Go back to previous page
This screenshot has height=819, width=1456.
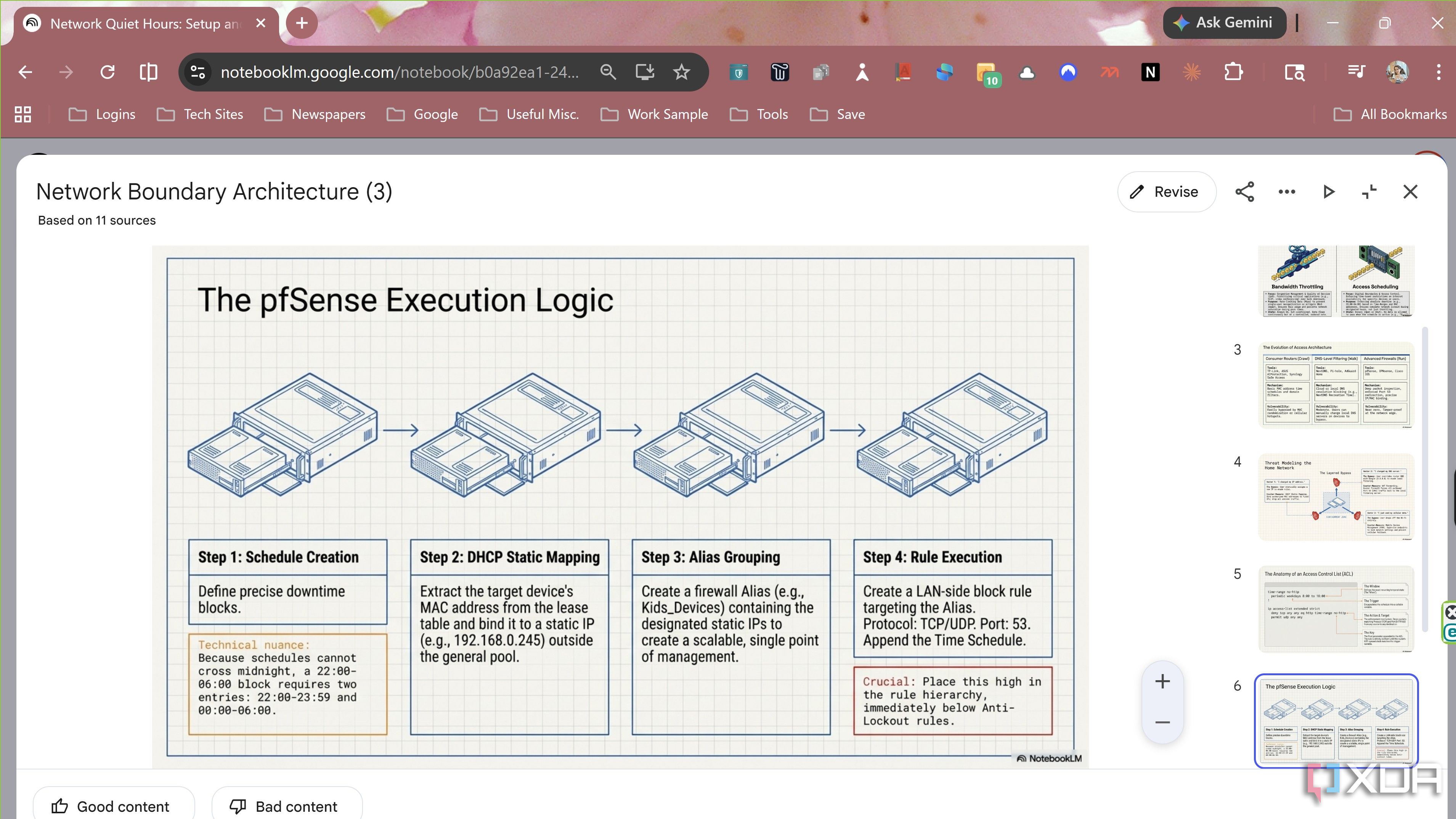(25, 72)
